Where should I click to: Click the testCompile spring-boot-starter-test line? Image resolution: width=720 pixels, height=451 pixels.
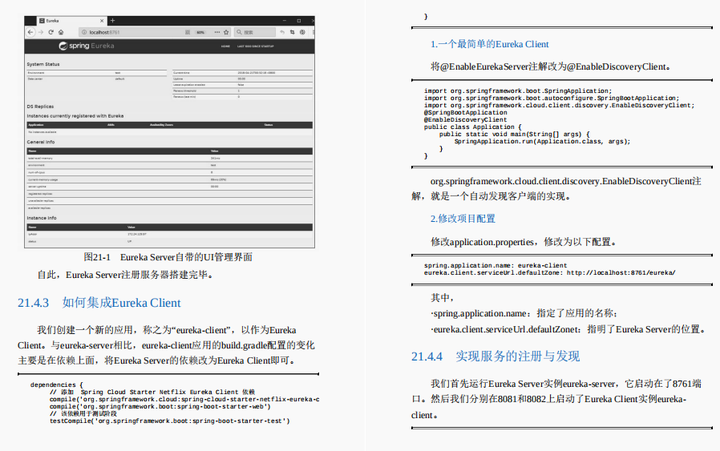tap(170, 421)
